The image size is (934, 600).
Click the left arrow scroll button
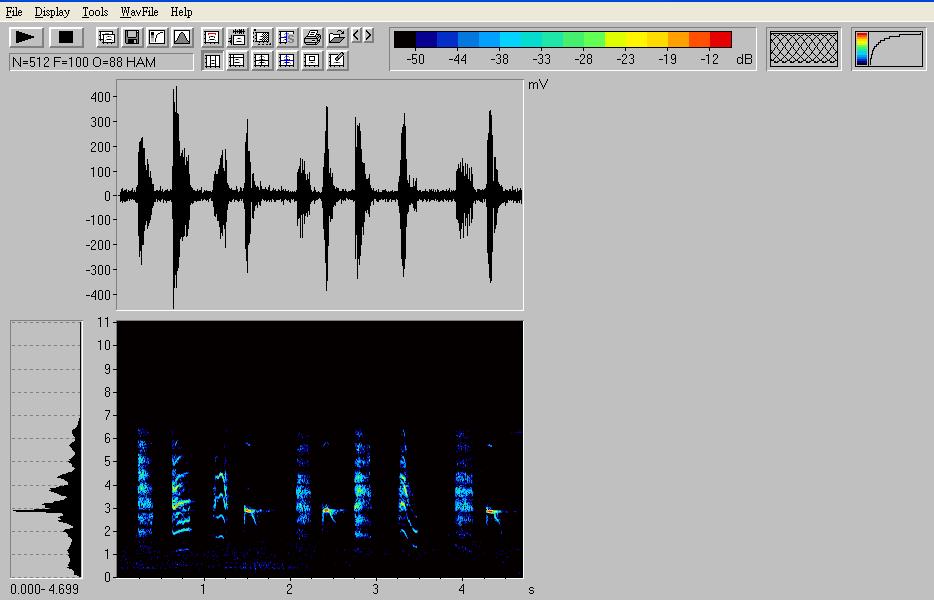tap(356, 36)
